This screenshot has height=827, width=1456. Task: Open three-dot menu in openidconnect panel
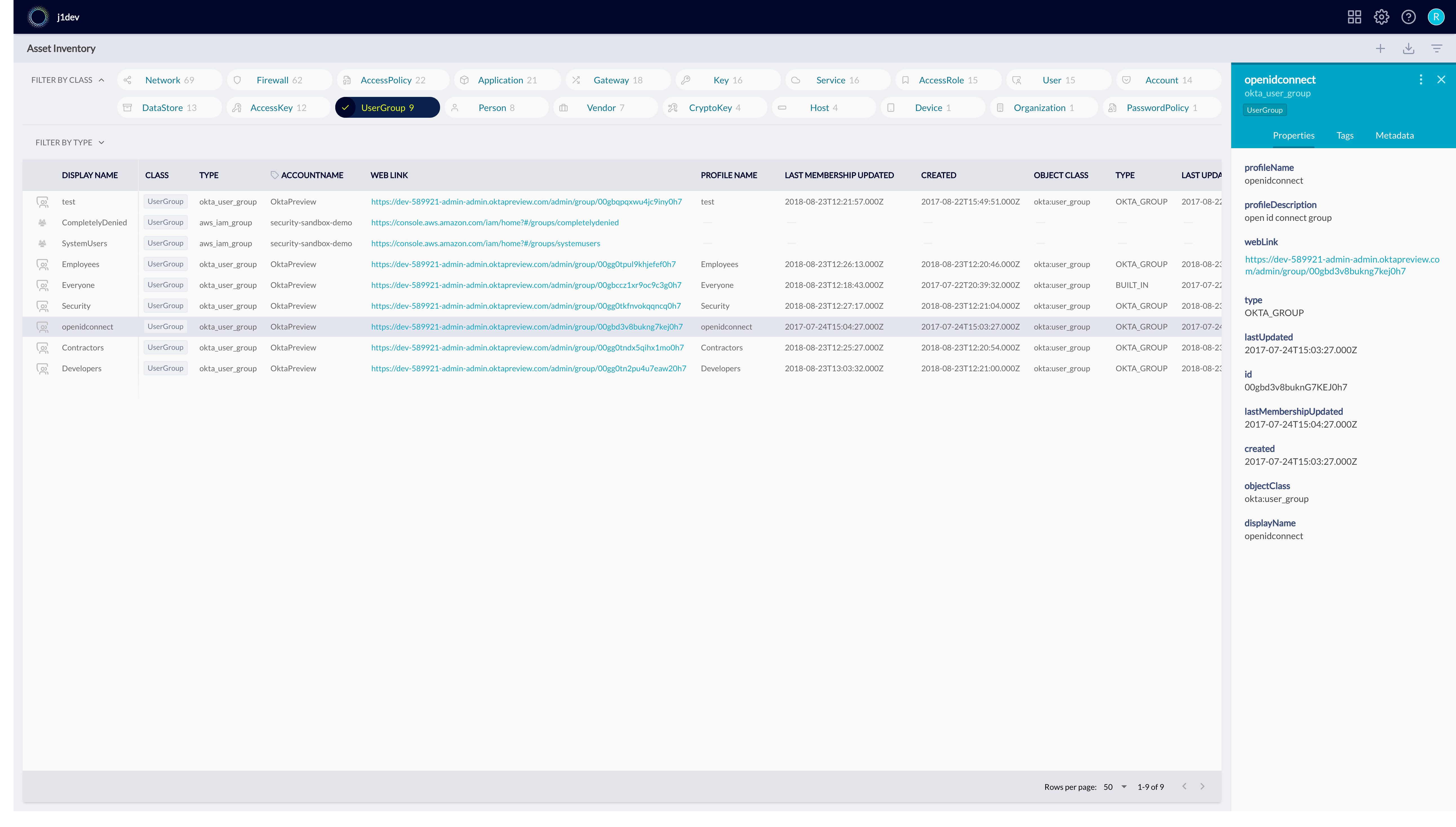(1421, 79)
